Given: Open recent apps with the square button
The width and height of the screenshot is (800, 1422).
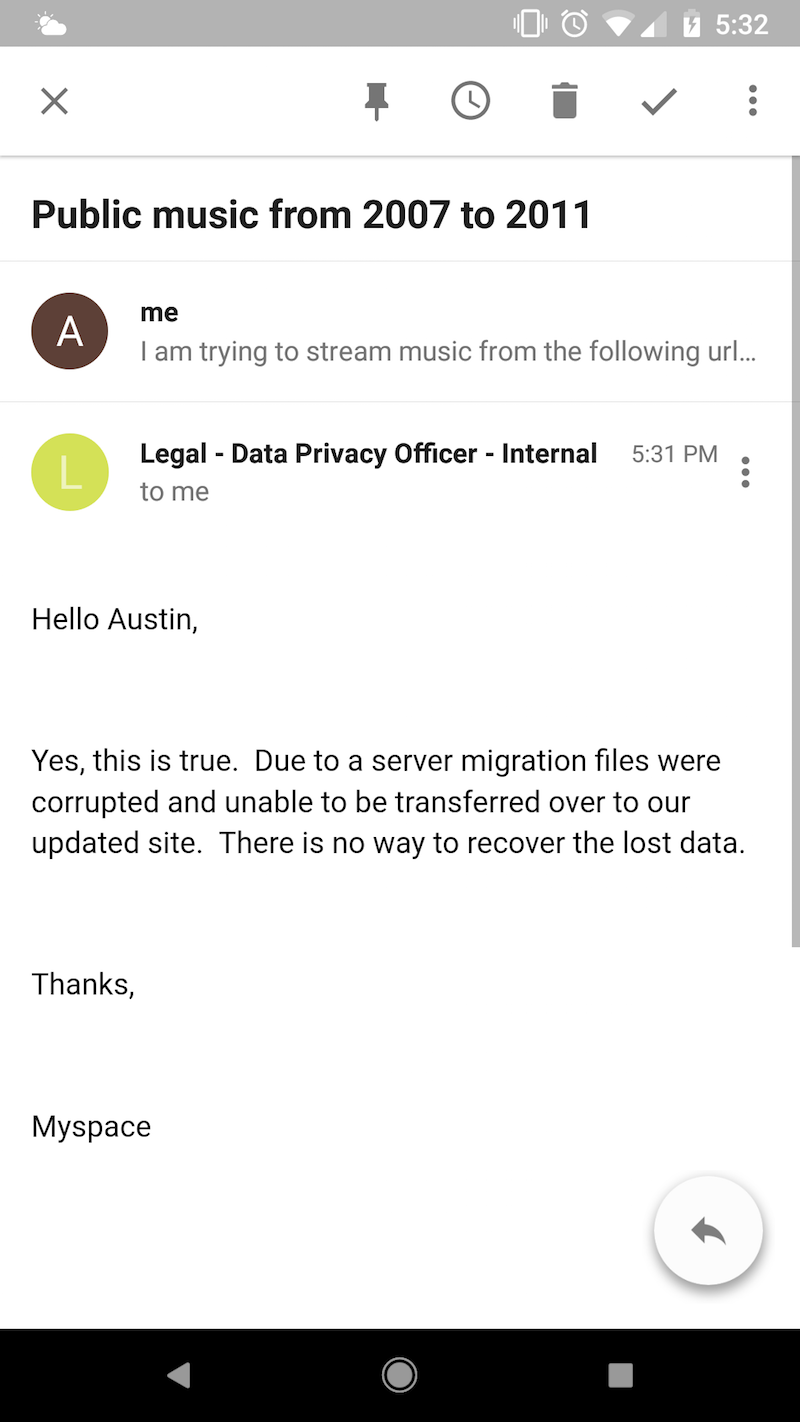Looking at the screenshot, I should (620, 1376).
